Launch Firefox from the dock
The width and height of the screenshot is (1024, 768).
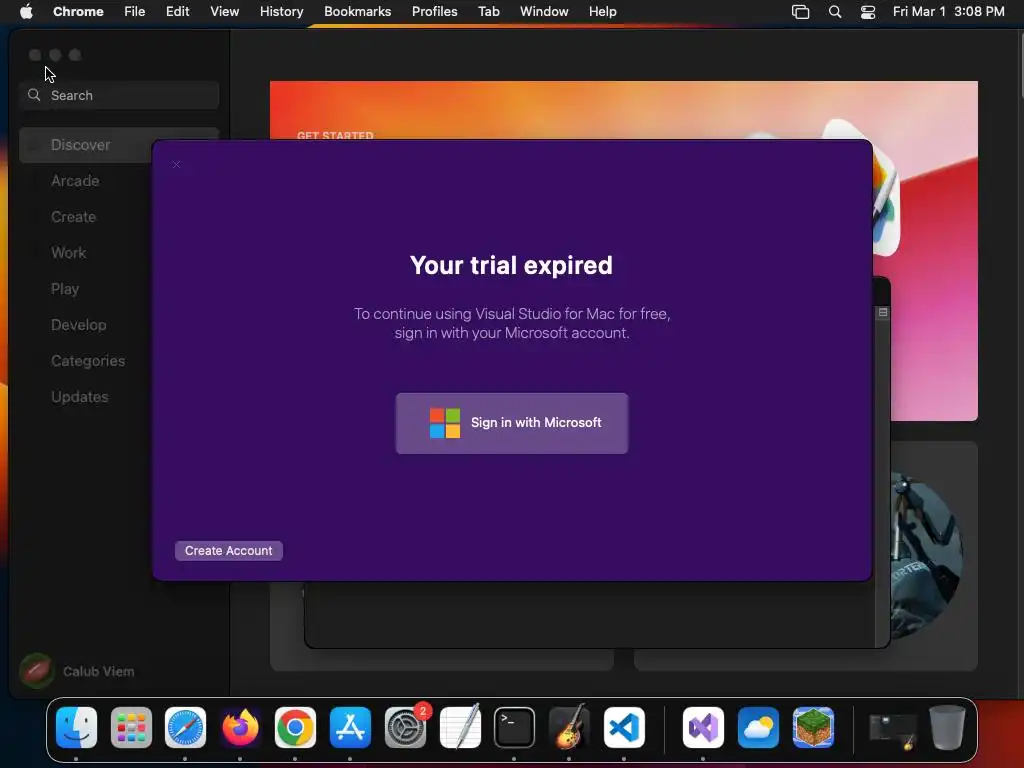click(240, 728)
